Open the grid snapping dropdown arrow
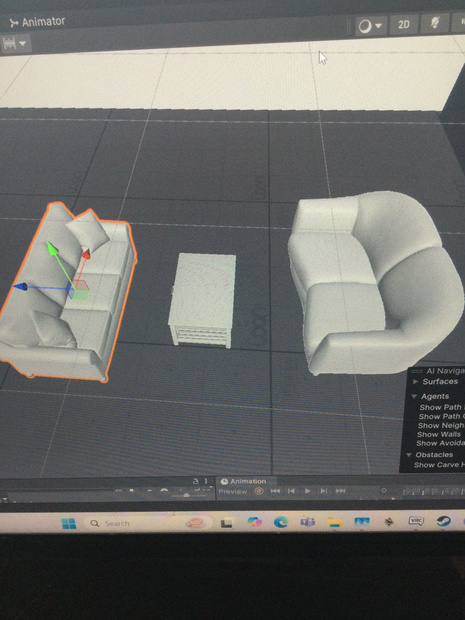 pos(23,43)
